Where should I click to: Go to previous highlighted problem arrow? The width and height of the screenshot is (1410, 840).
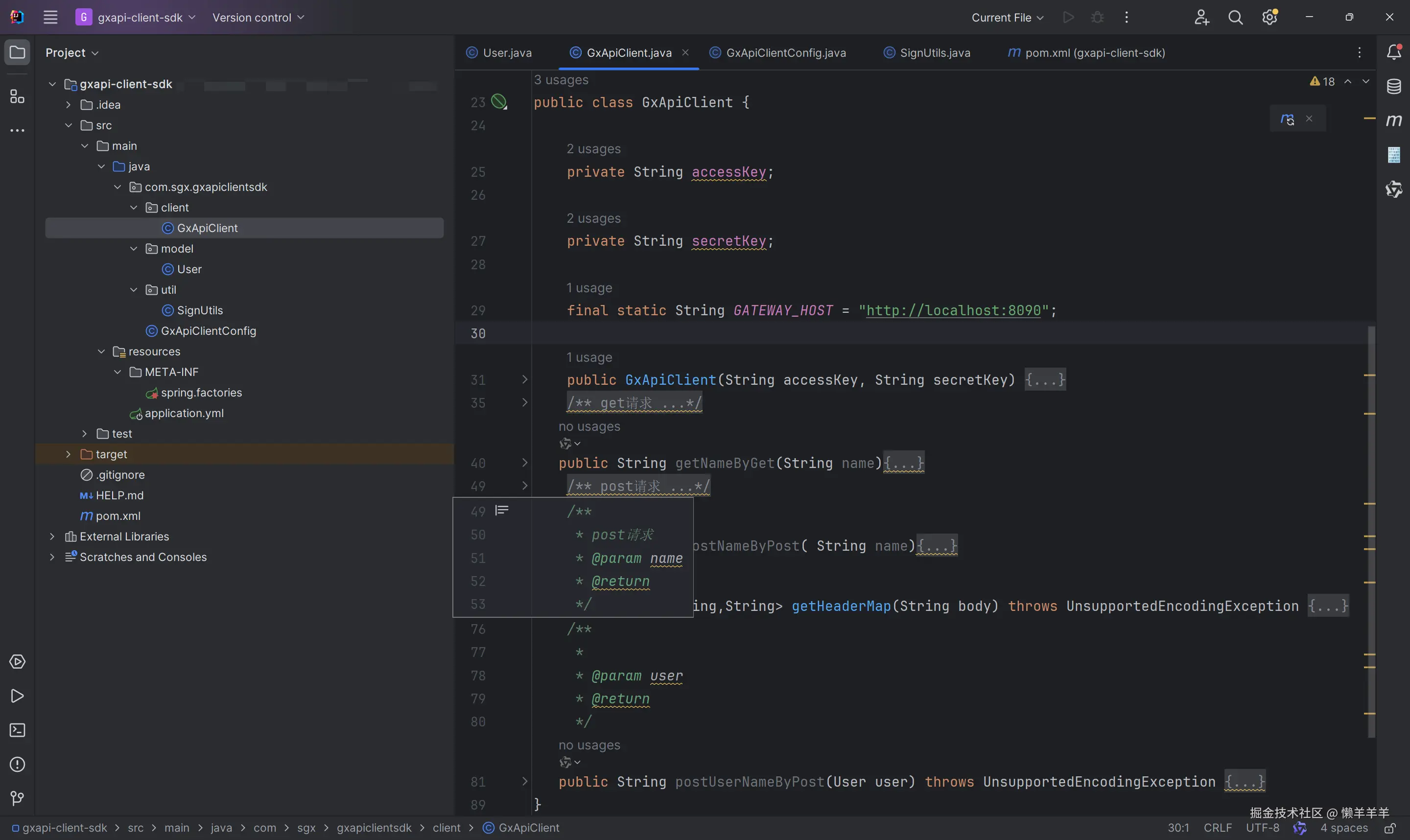click(x=1348, y=82)
